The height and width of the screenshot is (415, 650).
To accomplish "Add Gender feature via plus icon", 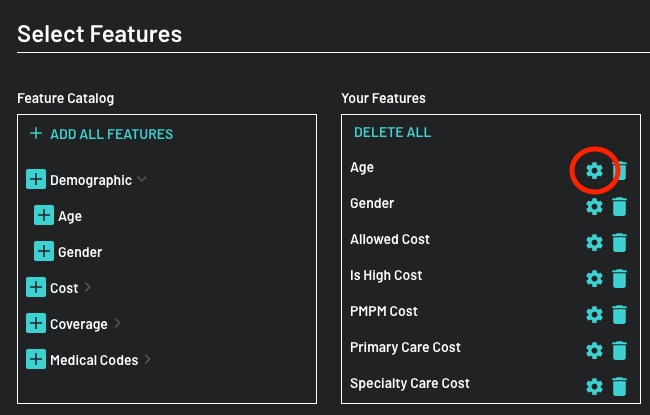I will click(x=44, y=252).
